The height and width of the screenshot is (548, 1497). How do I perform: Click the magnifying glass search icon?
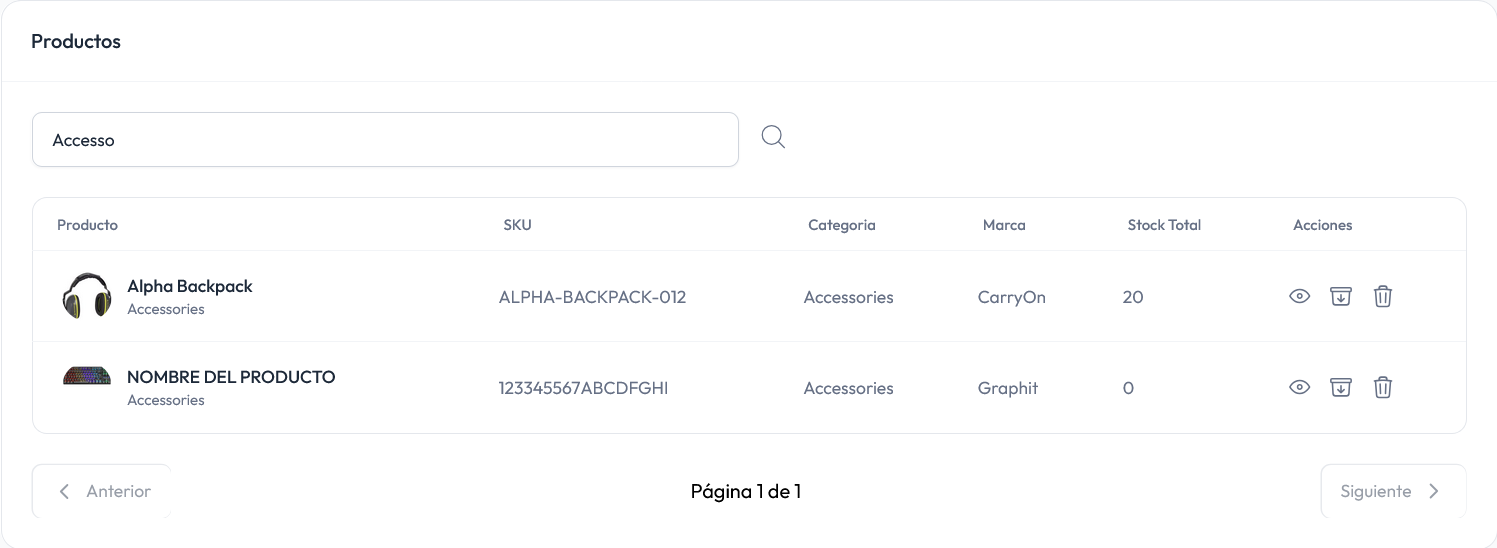(x=773, y=137)
